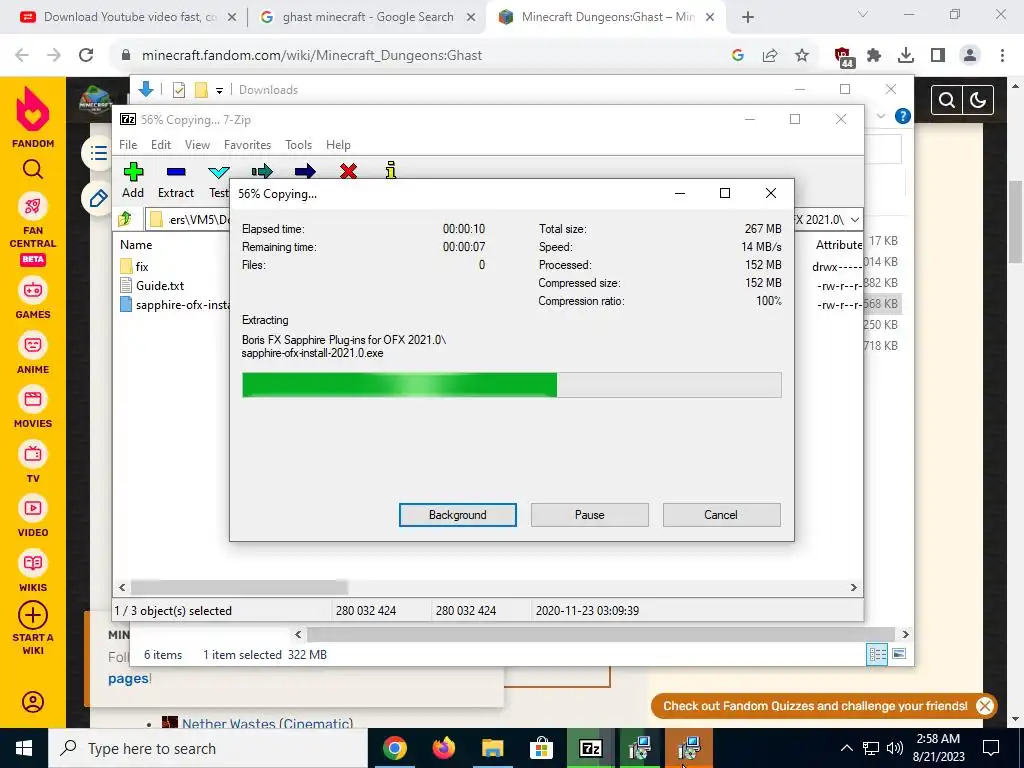Expand the Downloads quick access toolbar arrow

(x=219, y=90)
